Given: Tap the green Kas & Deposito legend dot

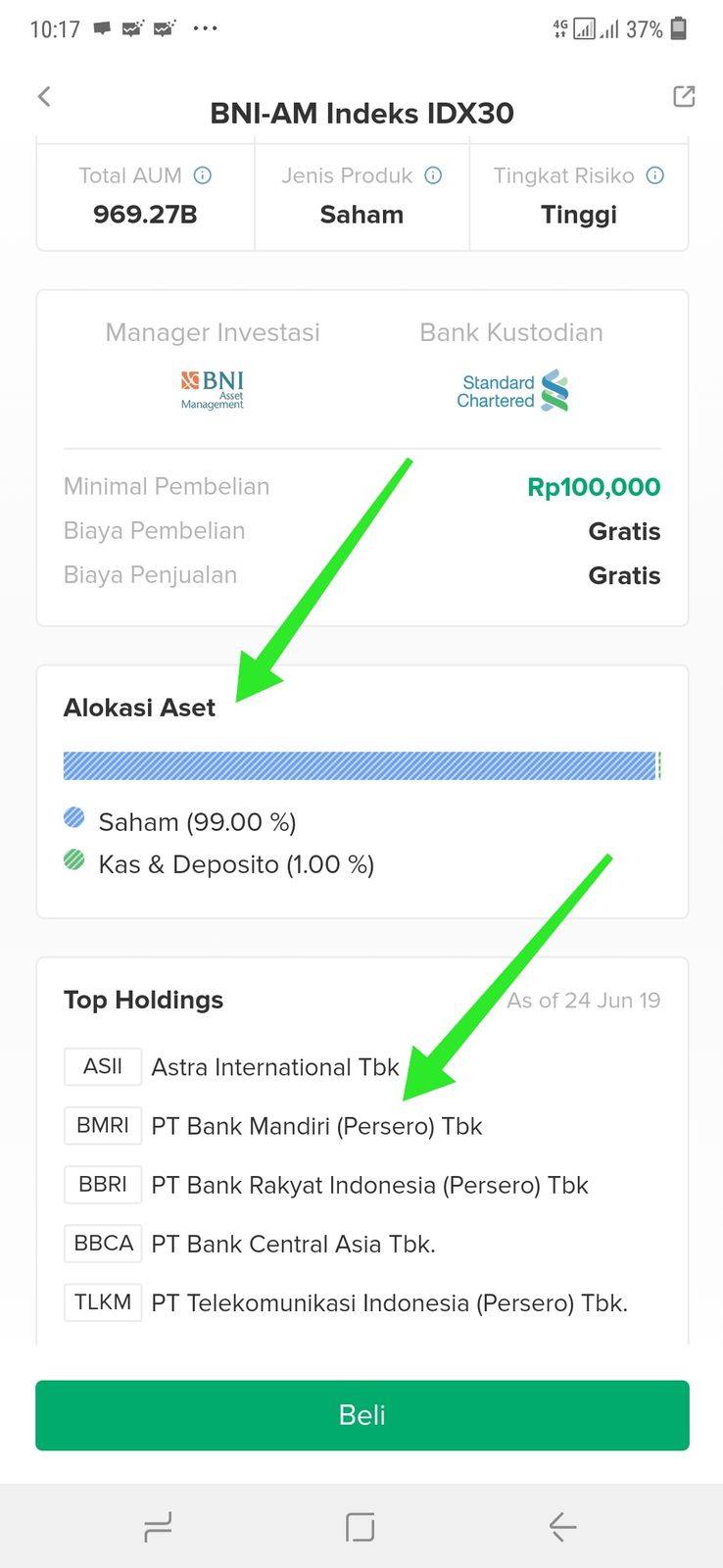Looking at the screenshot, I should 74,860.
